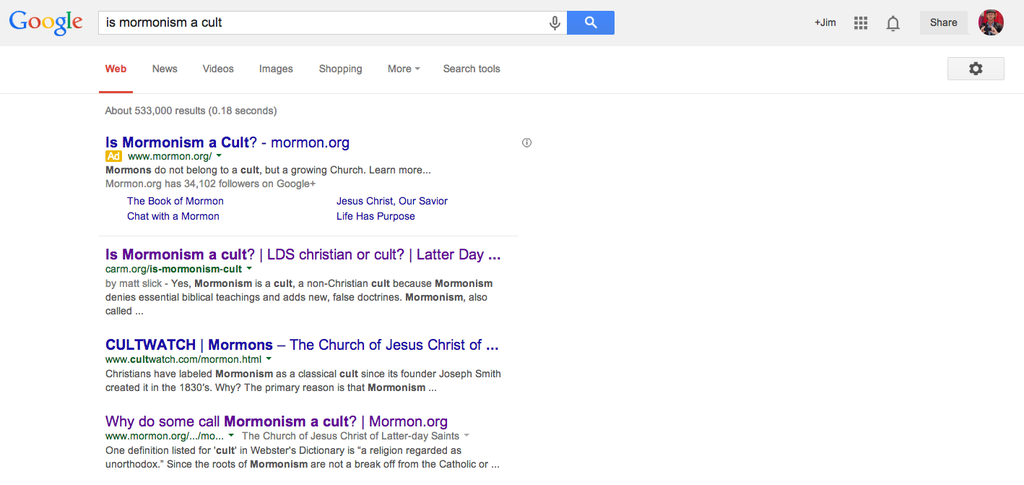Select the Web tab
This screenshot has width=1024, height=485.
tap(116, 69)
